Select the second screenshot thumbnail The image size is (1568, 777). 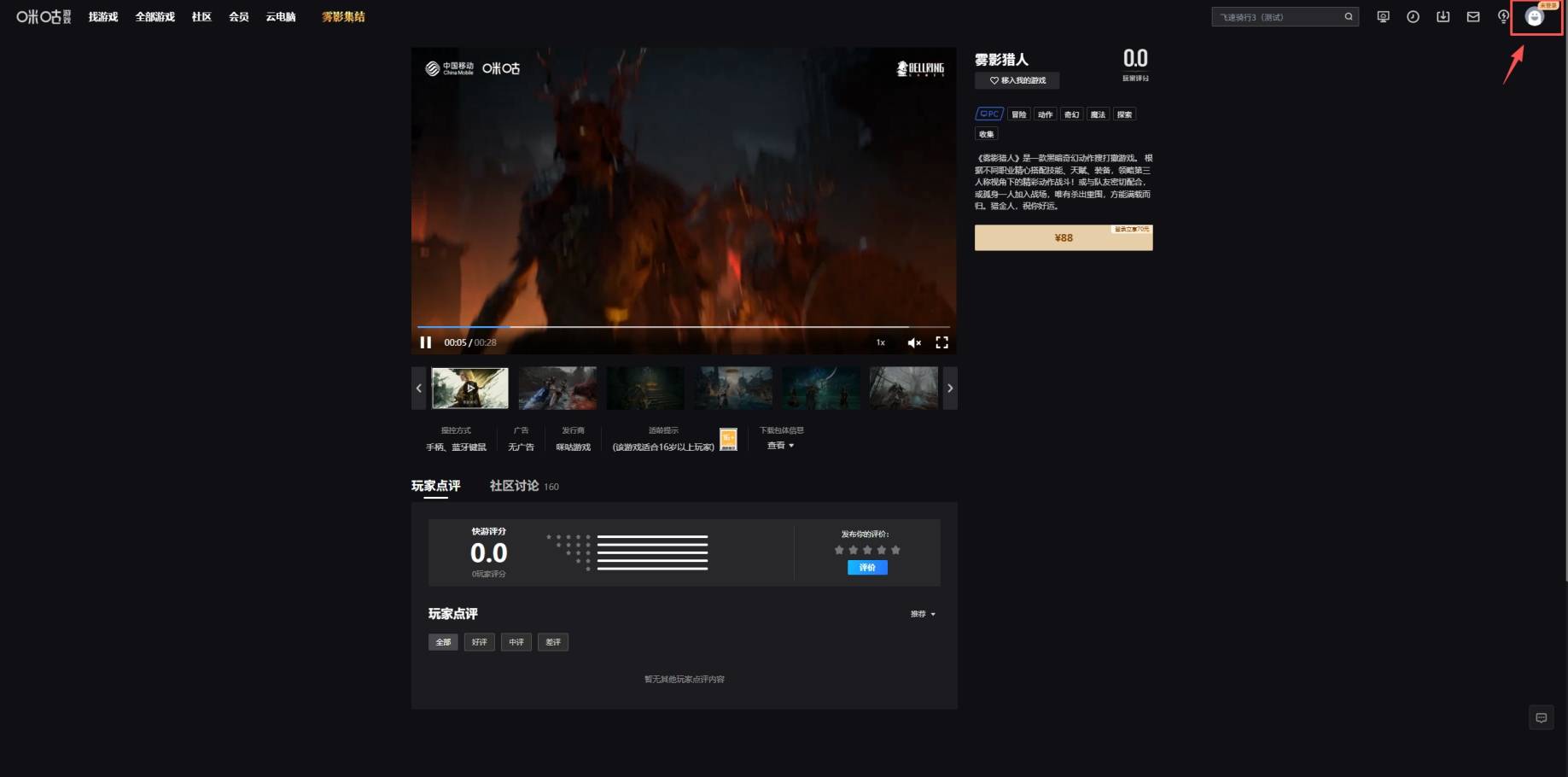click(x=557, y=388)
